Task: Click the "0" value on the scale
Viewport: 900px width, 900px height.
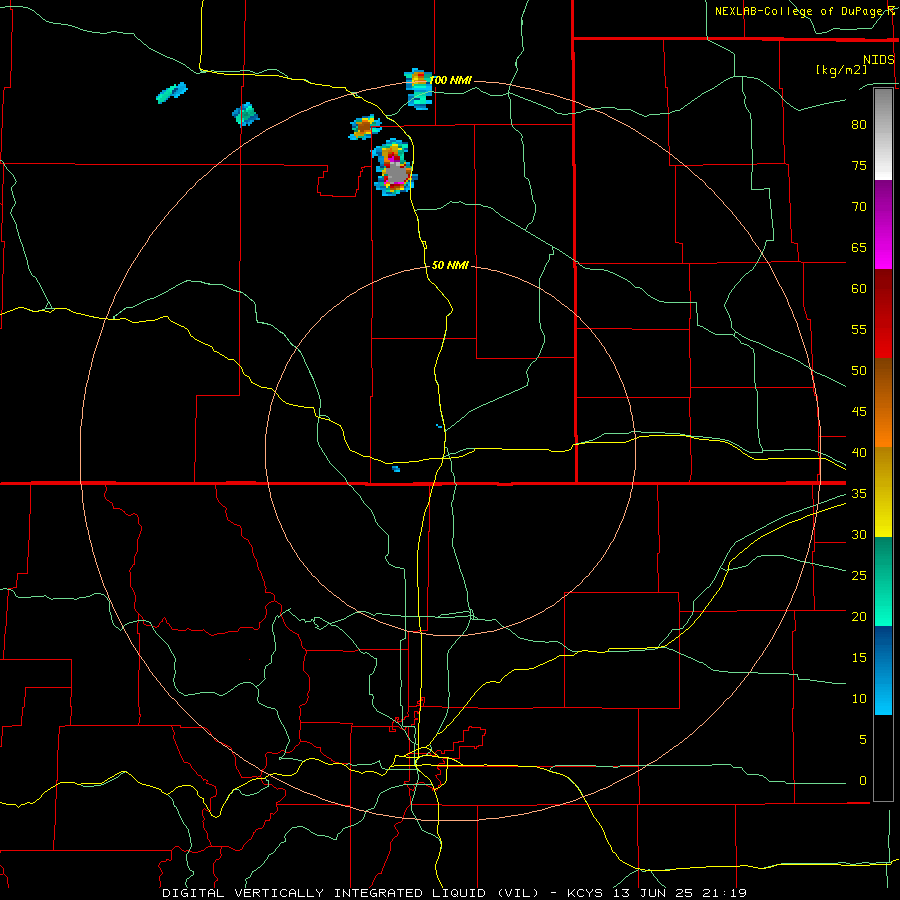Action: pyautogui.click(x=863, y=781)
